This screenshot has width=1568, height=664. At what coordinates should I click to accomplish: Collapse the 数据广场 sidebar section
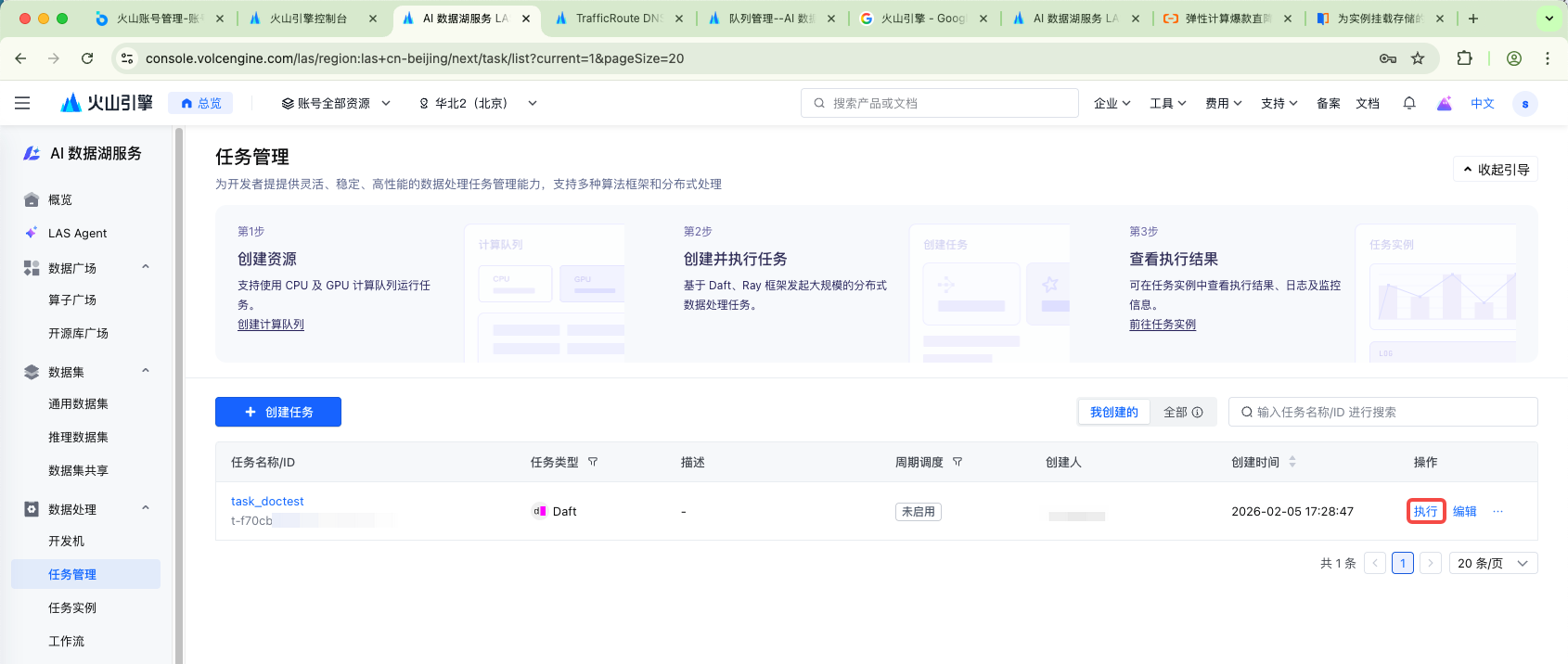coord(146,267)
